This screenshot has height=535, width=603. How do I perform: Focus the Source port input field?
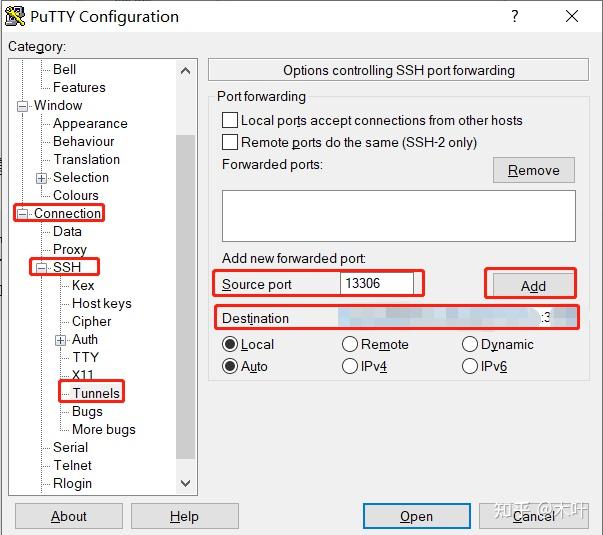pos(377,283)
